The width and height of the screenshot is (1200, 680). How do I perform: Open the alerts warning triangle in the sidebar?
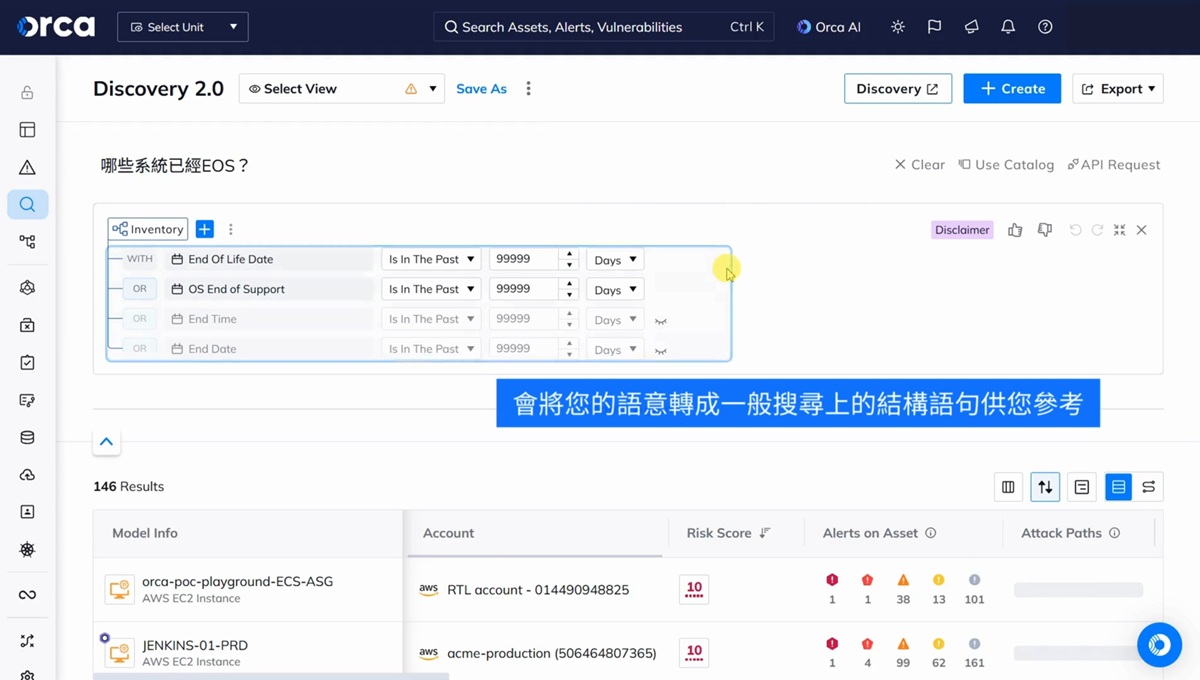[27, 167]
